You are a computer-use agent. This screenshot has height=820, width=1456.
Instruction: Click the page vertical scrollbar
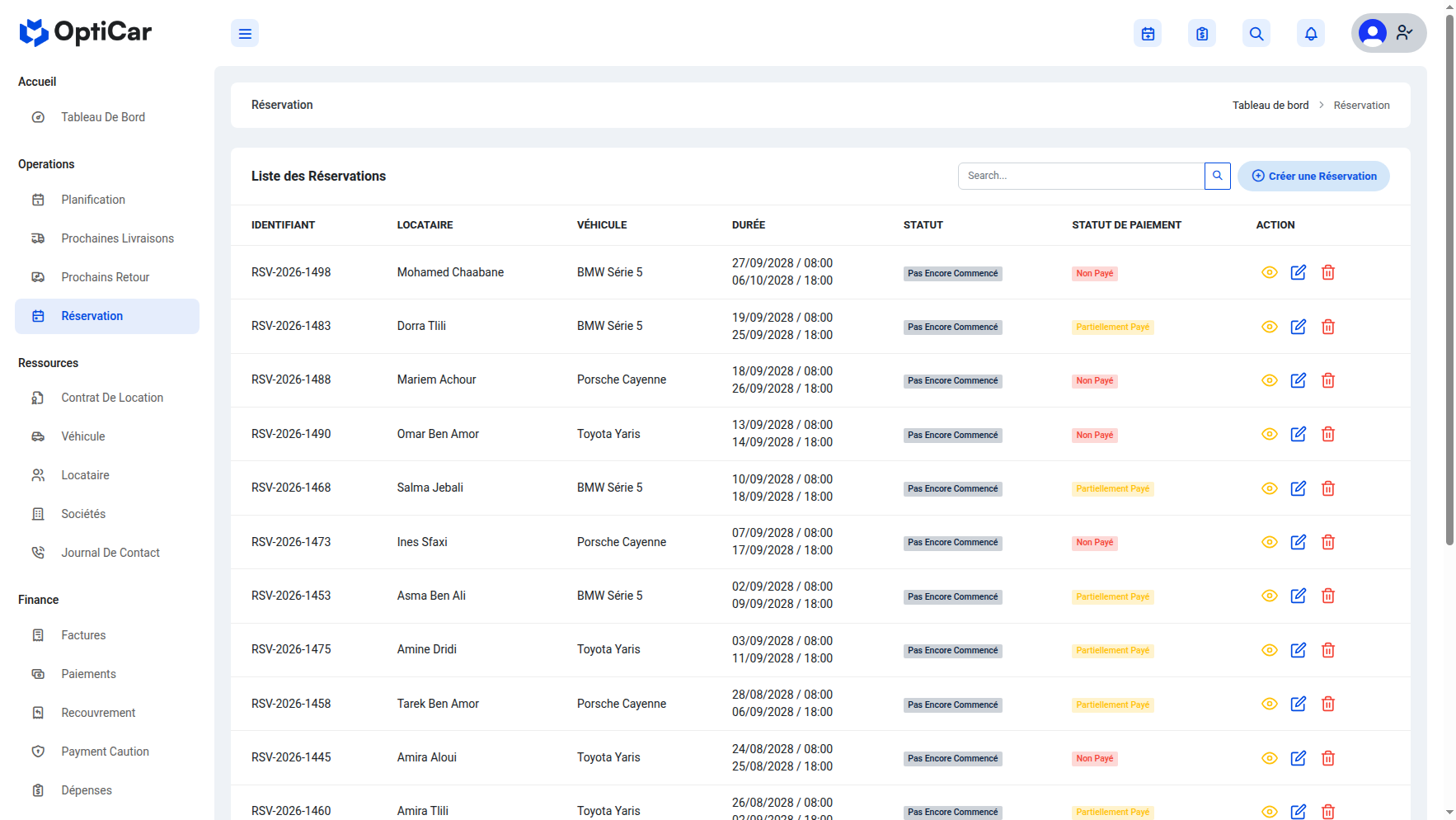click(1449, 280)
